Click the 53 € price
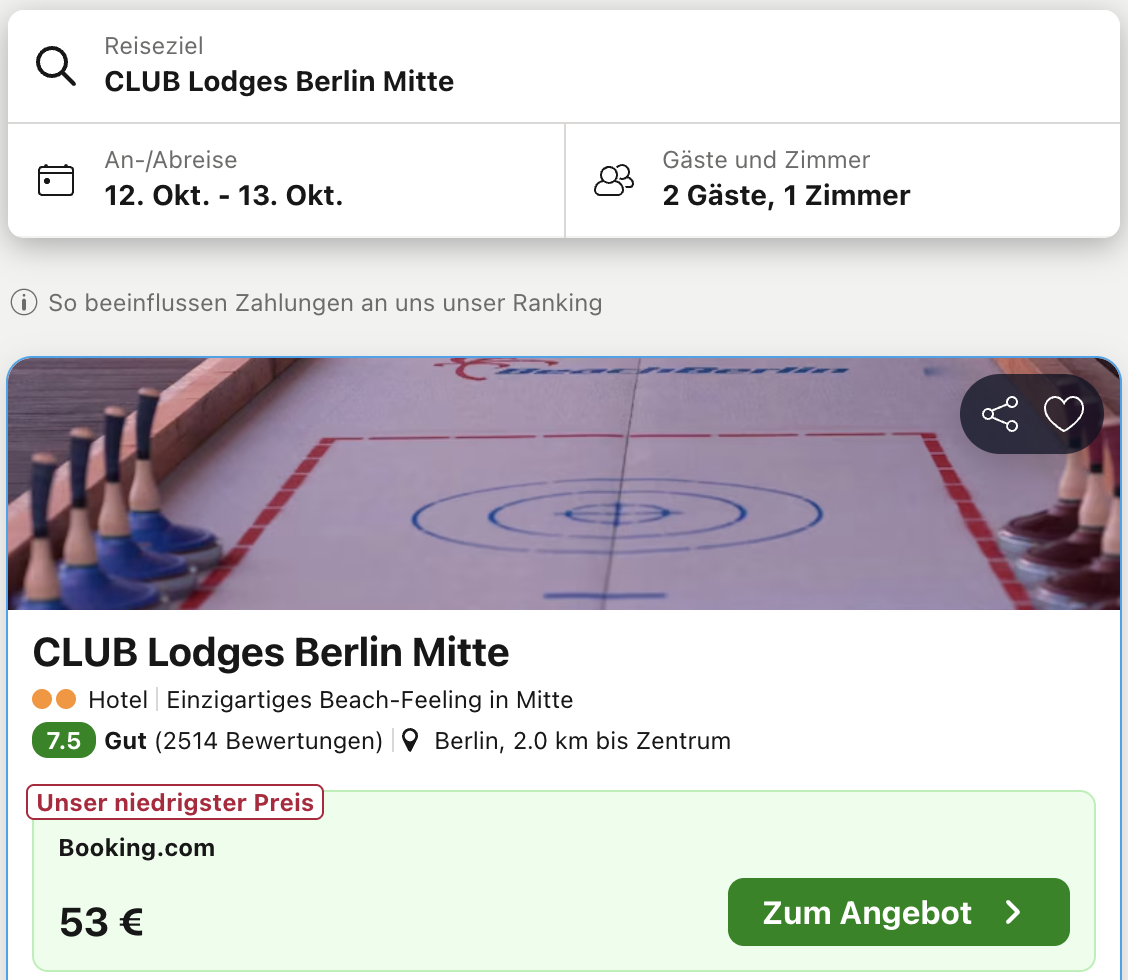This screenshot has width=1128, height=980. [x=101, y=921]
